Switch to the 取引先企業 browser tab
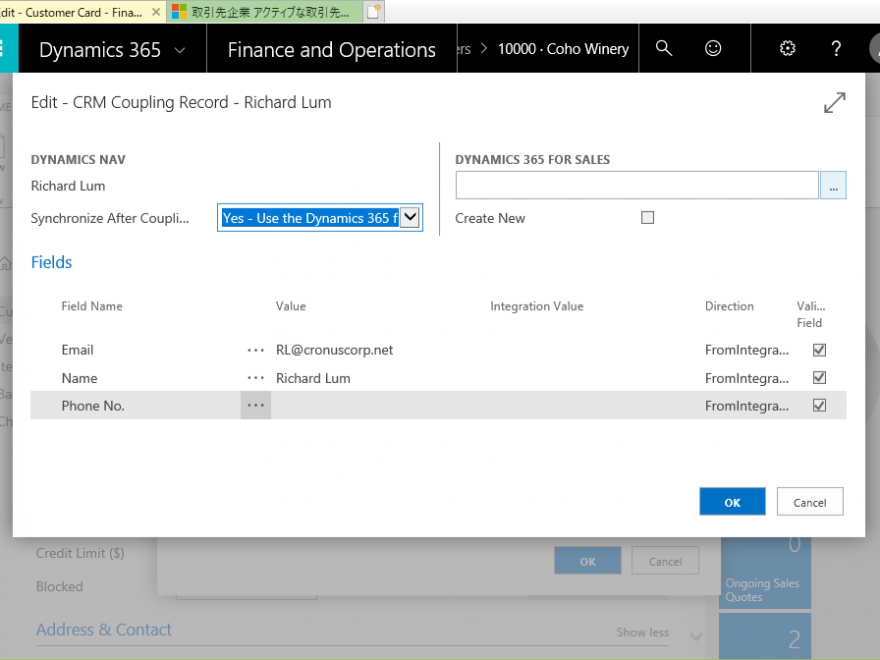The image size is (880, 660). click(x=265, y=12)
